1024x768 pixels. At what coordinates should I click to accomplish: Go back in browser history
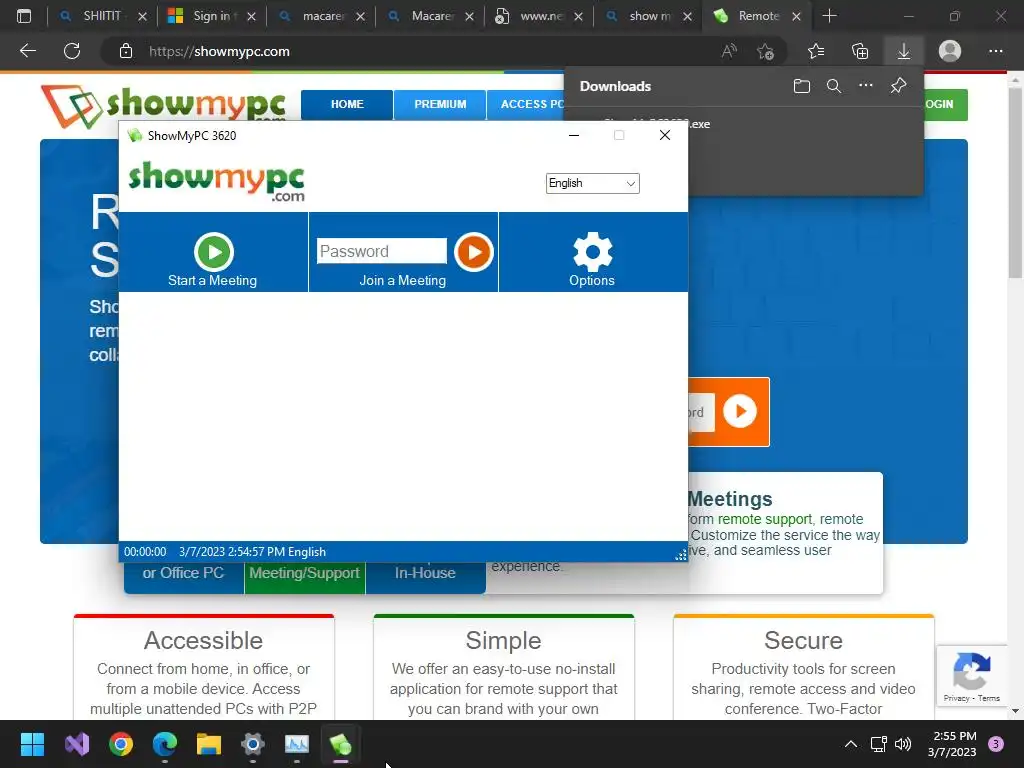click(27, 51)
